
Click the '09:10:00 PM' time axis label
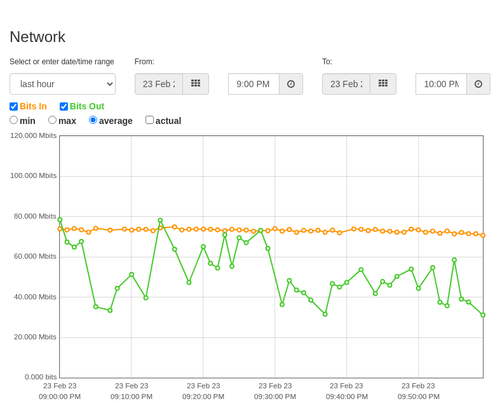tap(131, 397)
